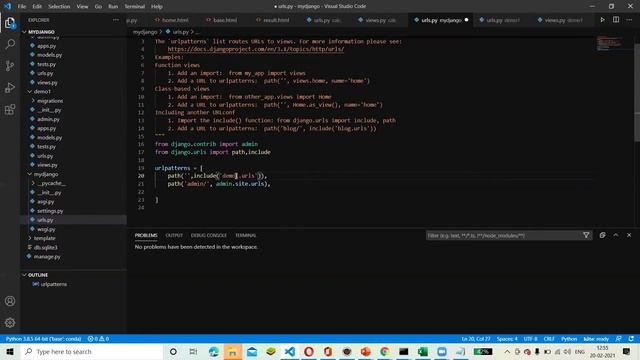Image resolution: width=640 pixels, height=360 pixels.
Task: Open the Terminal menu
Action: [135, 7]
